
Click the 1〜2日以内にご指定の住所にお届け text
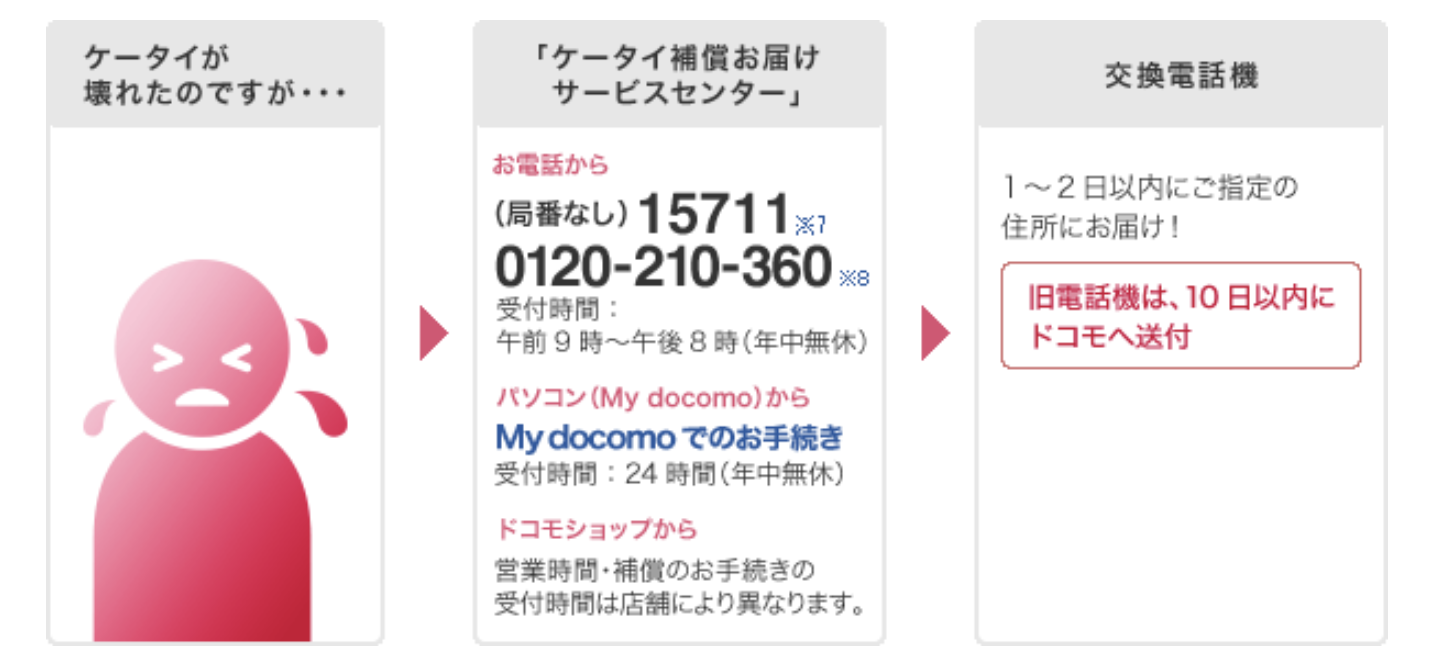tap(1149, 207)
